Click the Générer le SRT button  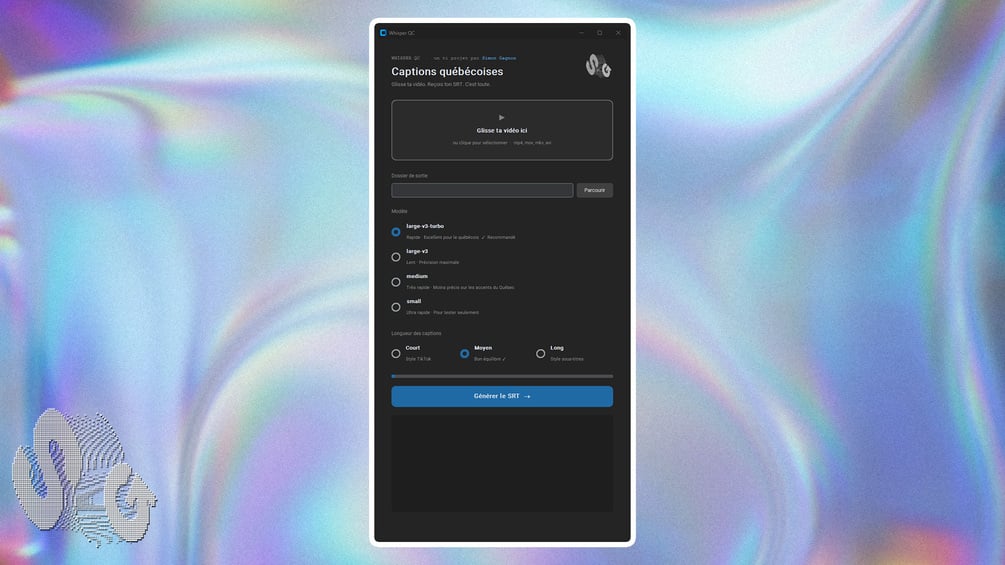(502, 397)
